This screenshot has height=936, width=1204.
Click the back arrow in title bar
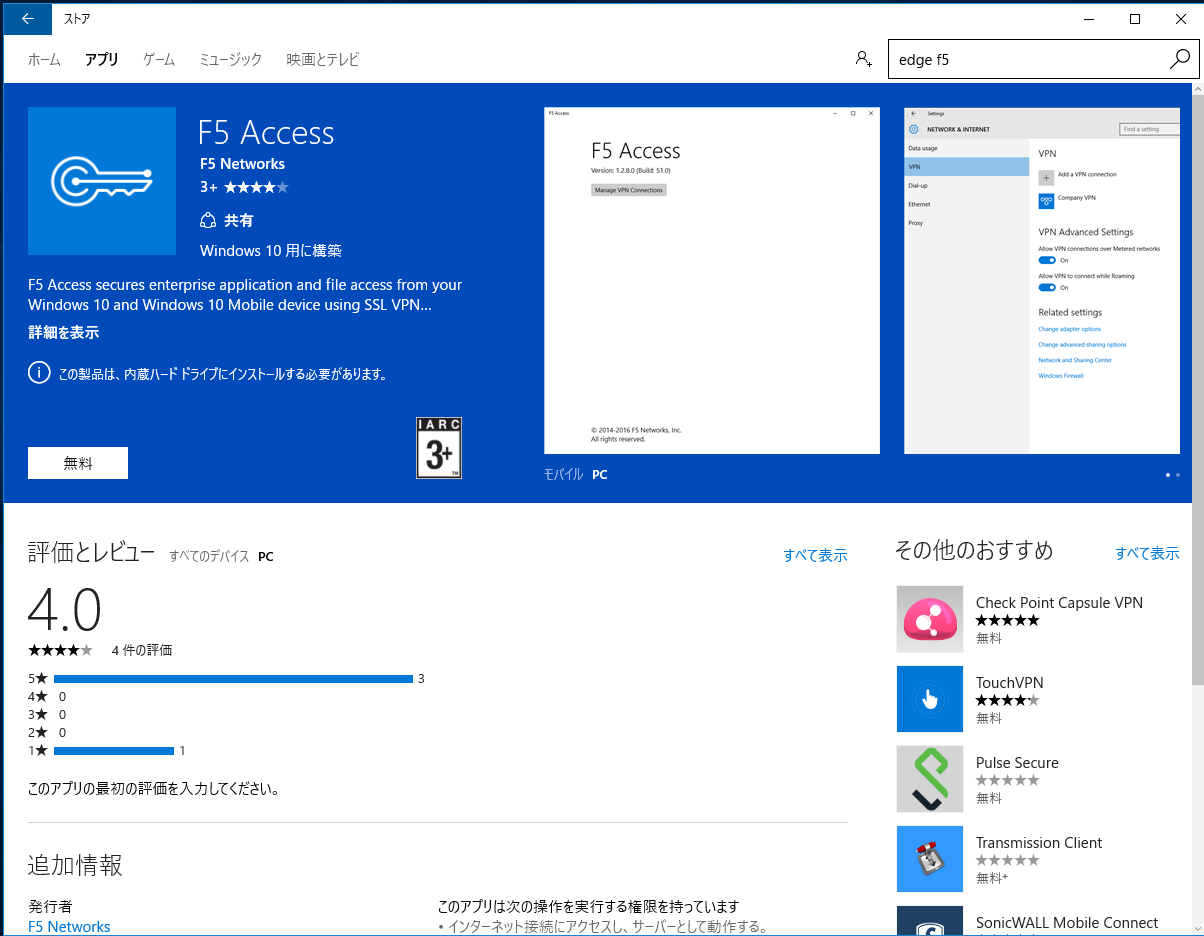tap(27, 18)
